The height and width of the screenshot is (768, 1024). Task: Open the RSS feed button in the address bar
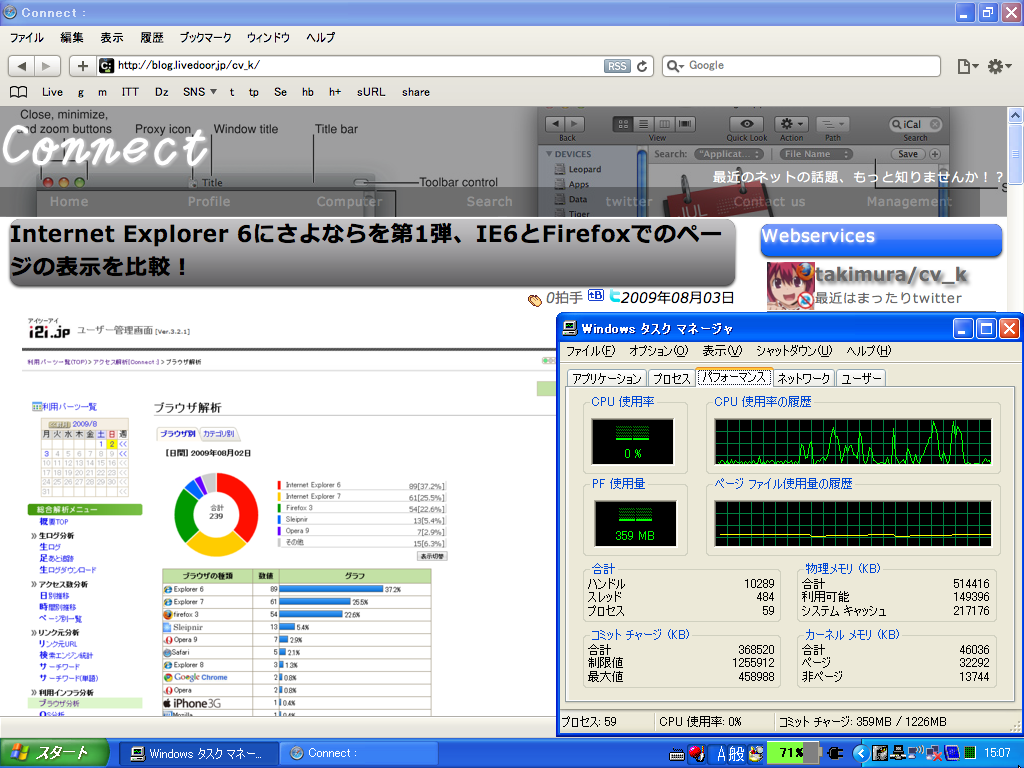point(617,66)
